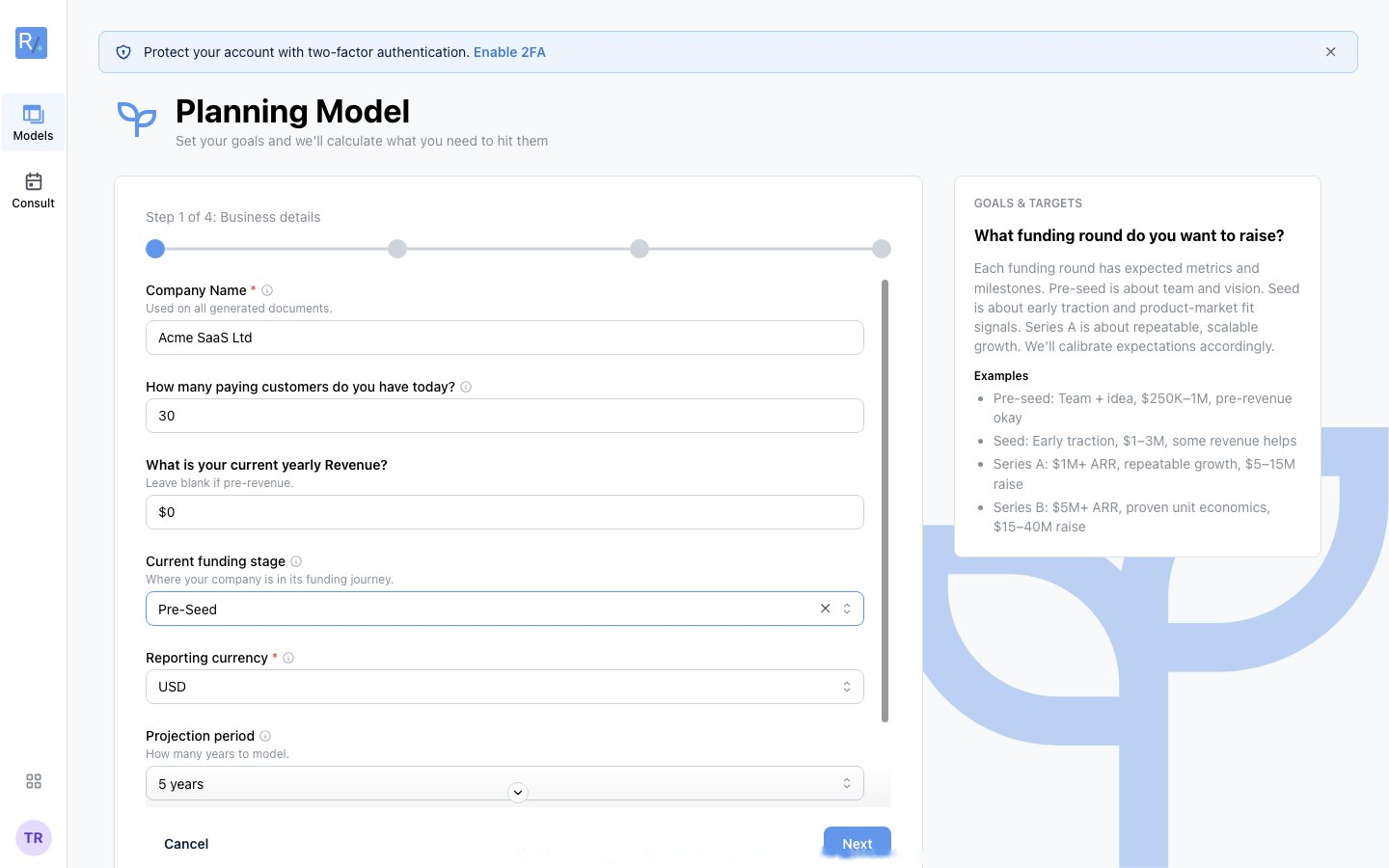Click the Next button

(858, 844)
